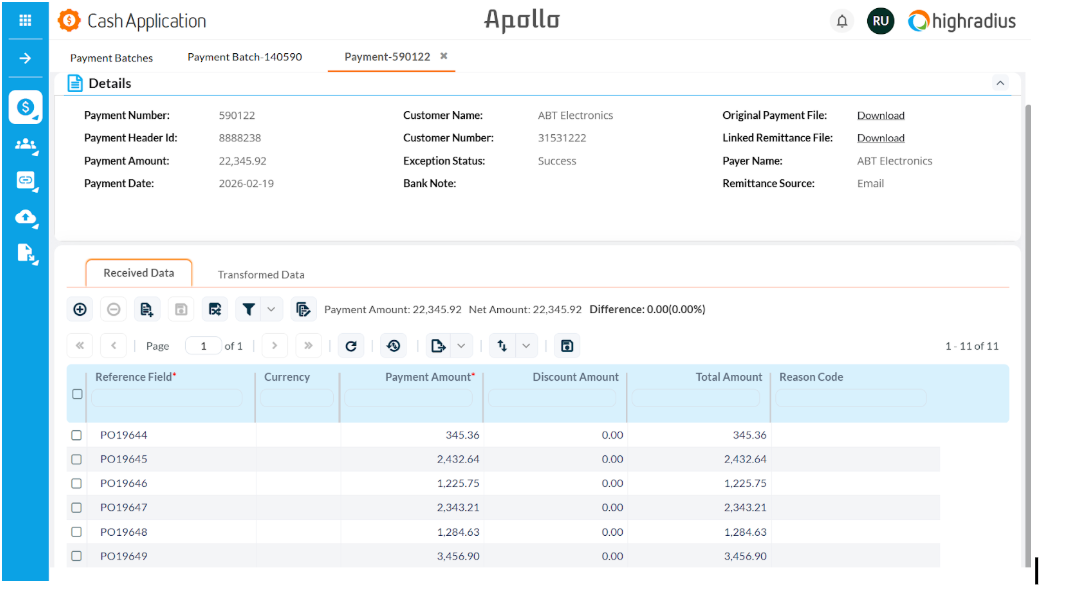Download the Linked Remittance File
Image resolution: width=1078 pixels, height=589 pixels.
881,138
